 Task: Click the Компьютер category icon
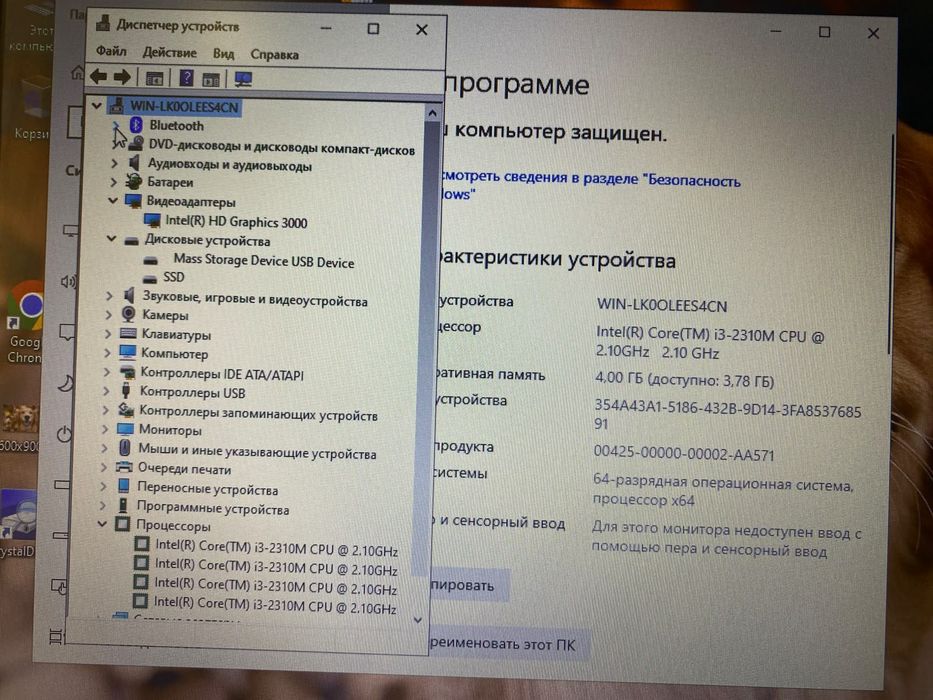coord(127,352)
